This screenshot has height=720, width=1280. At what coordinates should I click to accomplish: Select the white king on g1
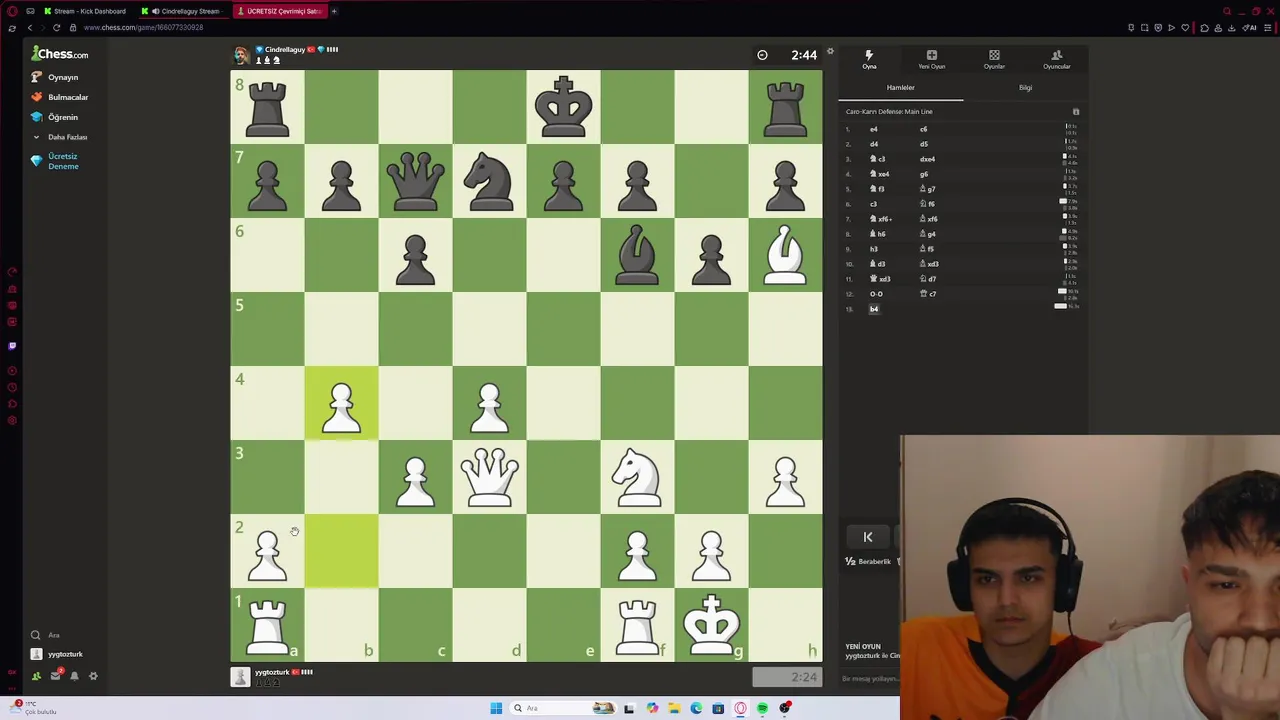(x=711, y=624)
